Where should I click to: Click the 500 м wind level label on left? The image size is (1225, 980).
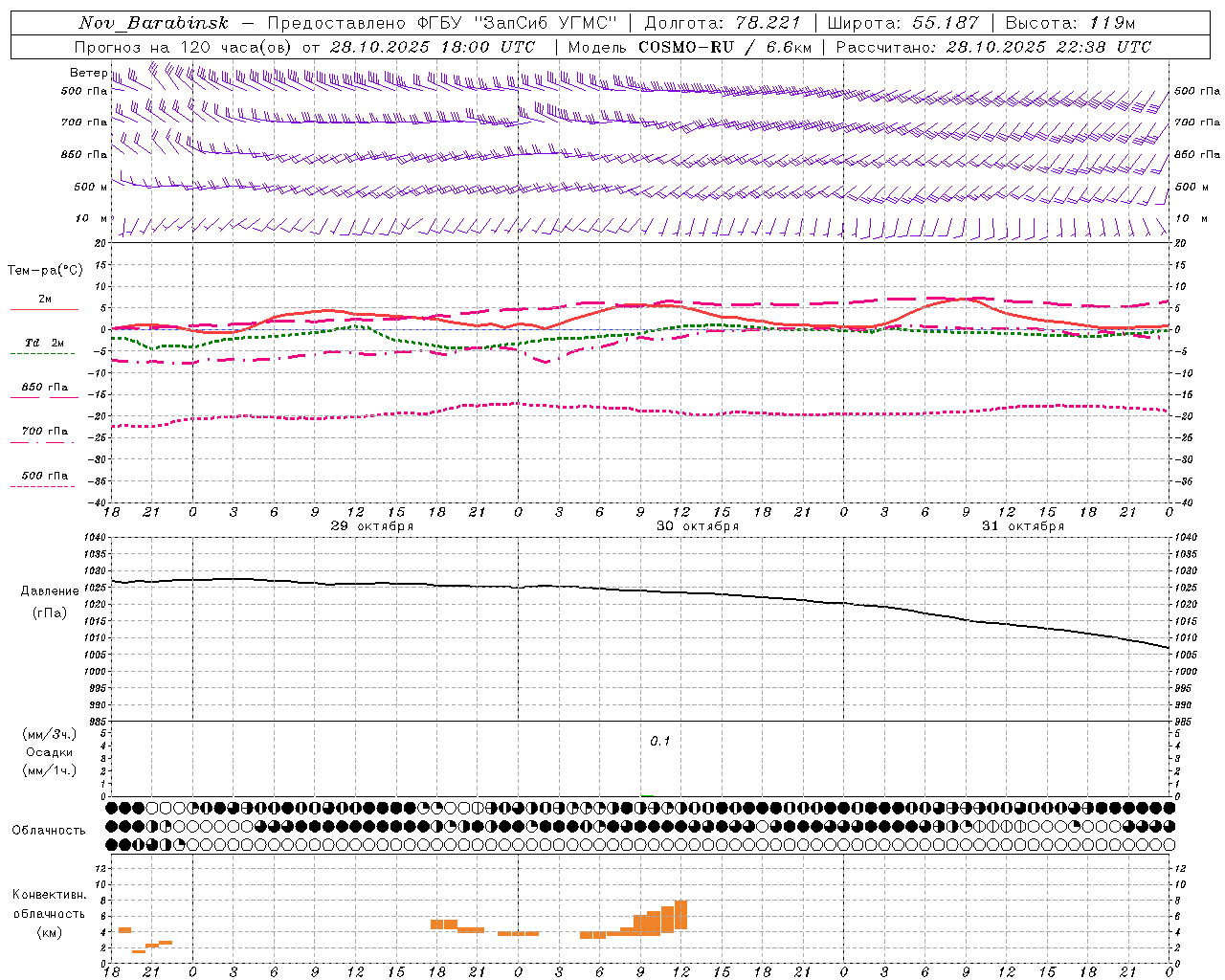[x=91, y=187]
